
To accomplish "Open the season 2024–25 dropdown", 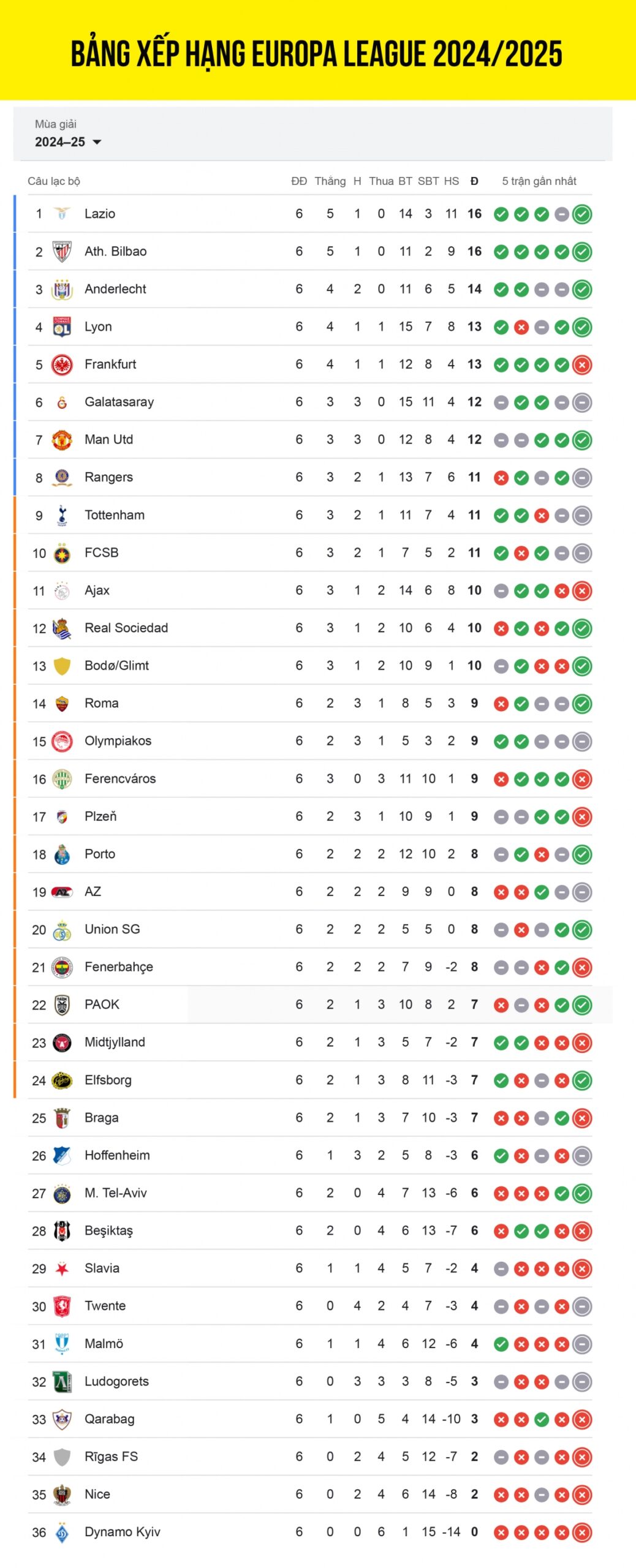I will [x=68, y=142].
